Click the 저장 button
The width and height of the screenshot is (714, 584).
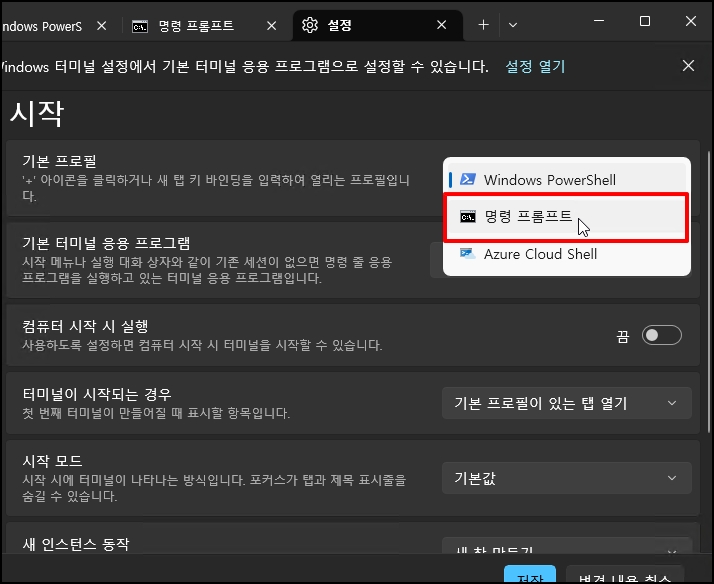coord(530,574)
